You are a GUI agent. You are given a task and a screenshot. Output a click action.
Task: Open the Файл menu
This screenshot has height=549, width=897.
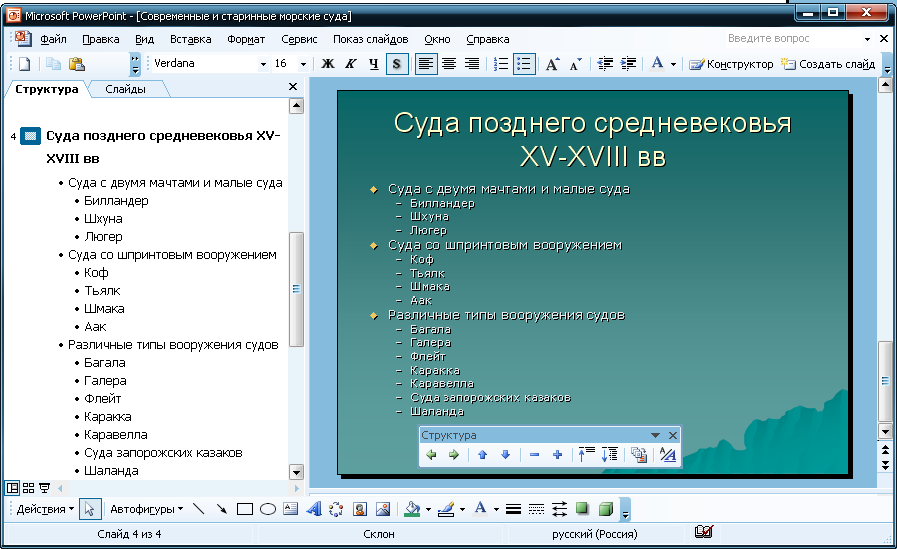click(53, 39)
